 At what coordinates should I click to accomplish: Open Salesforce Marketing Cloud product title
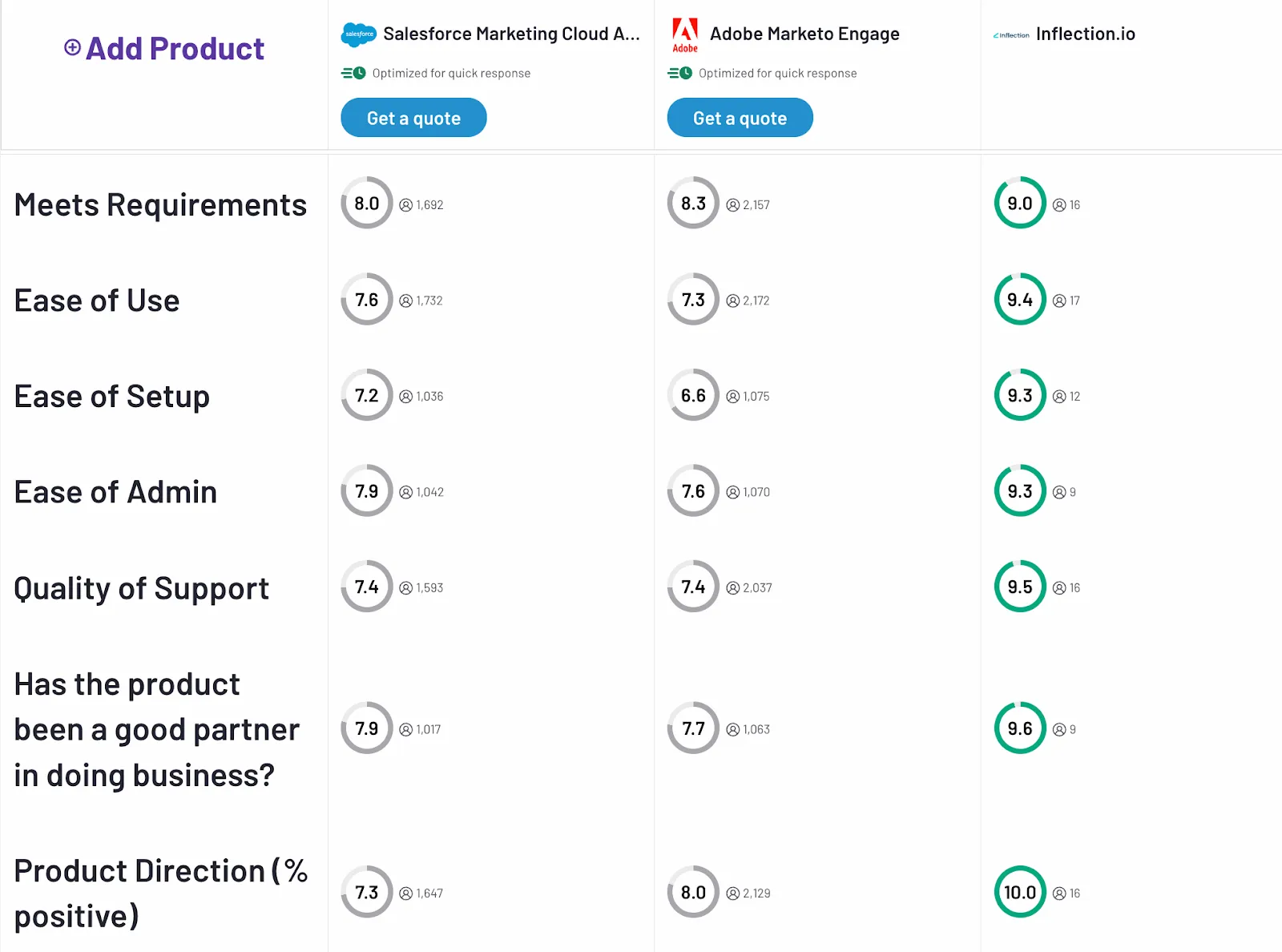click(511, 34)
